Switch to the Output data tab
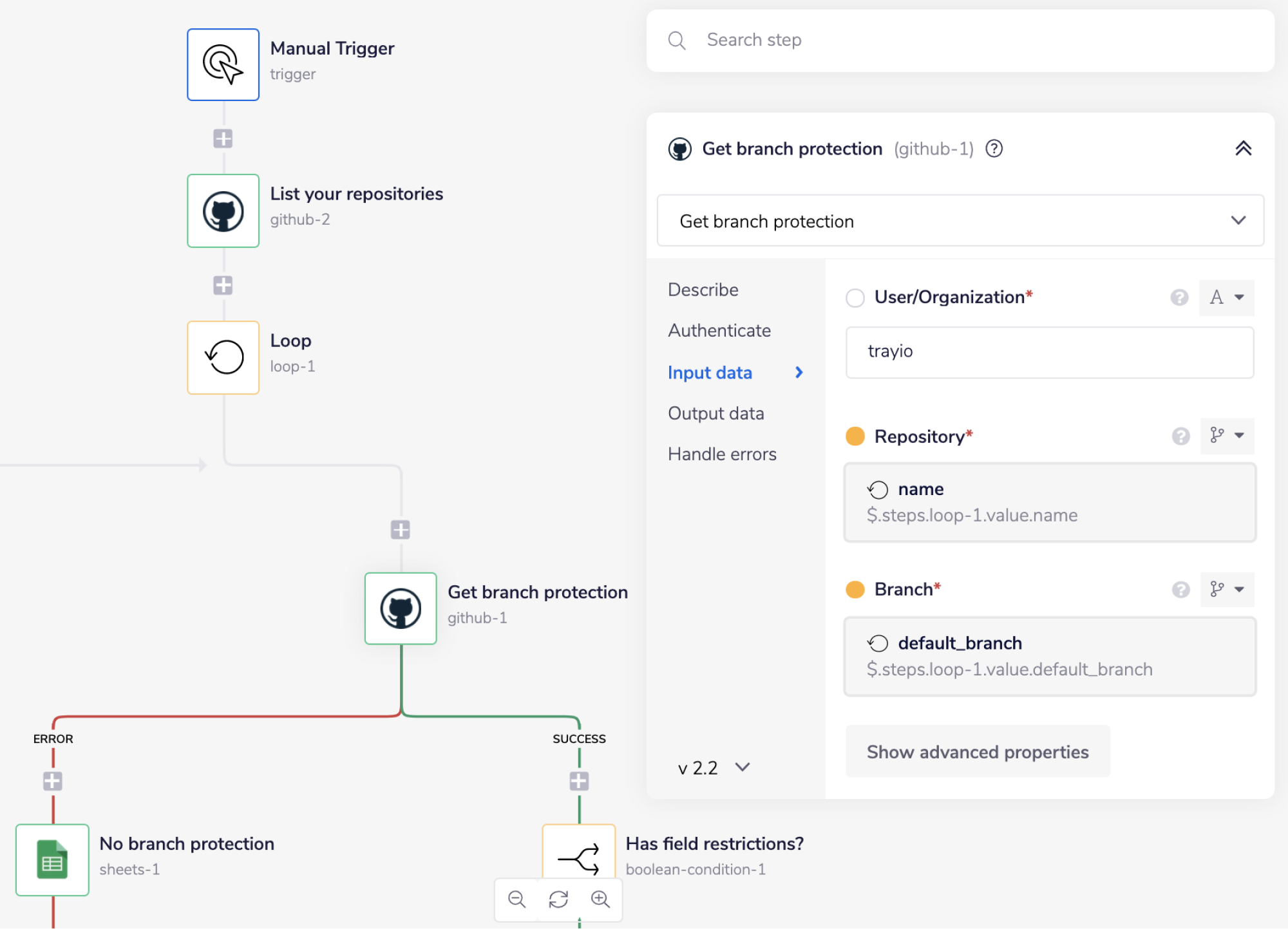 715,413
